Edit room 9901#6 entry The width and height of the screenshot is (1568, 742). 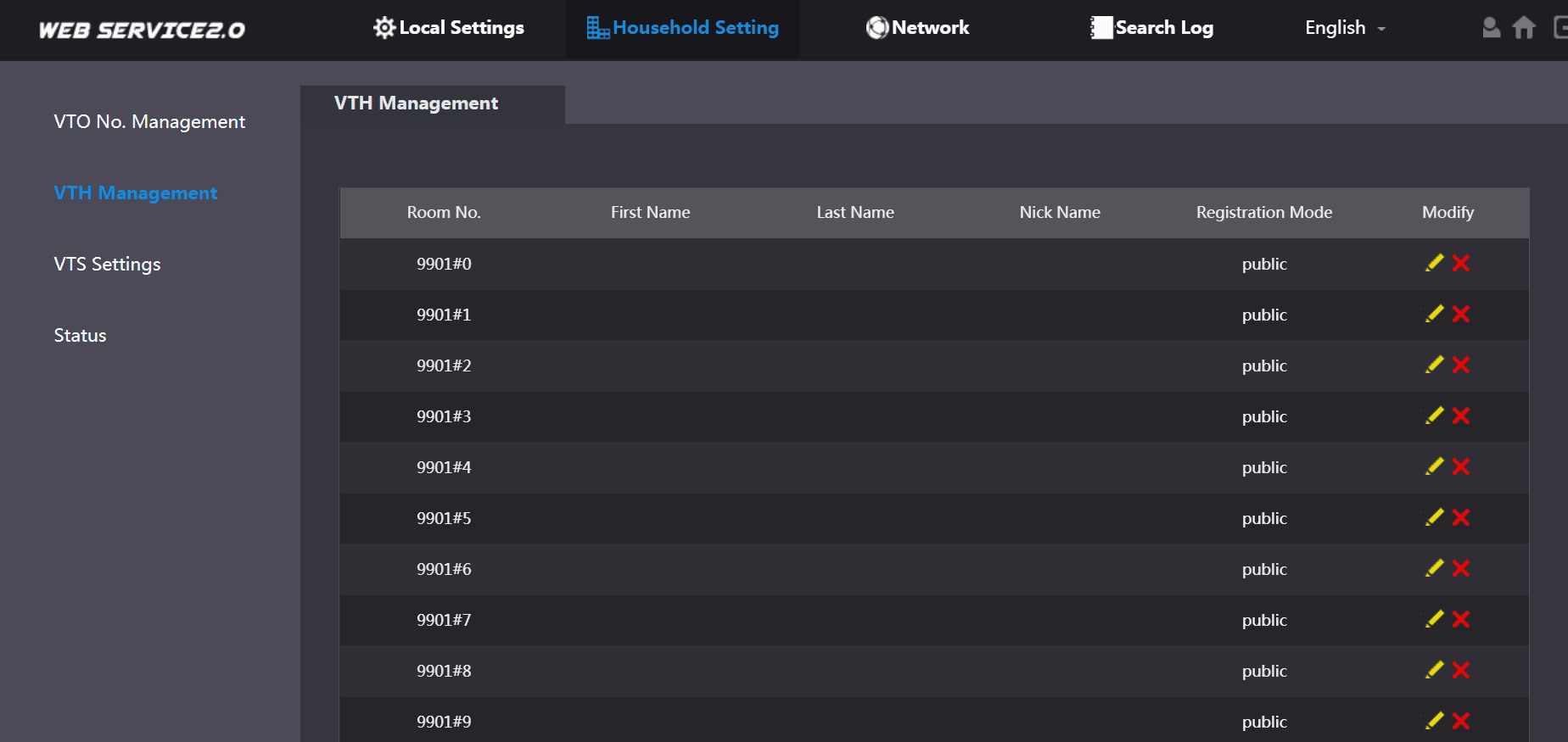click(1434, 568)
